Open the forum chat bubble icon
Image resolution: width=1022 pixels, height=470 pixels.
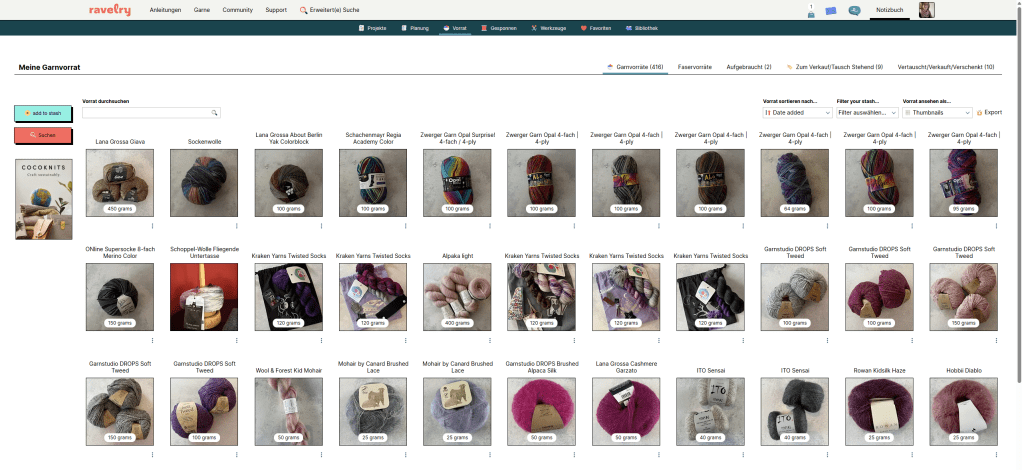[x=854, y=10]
